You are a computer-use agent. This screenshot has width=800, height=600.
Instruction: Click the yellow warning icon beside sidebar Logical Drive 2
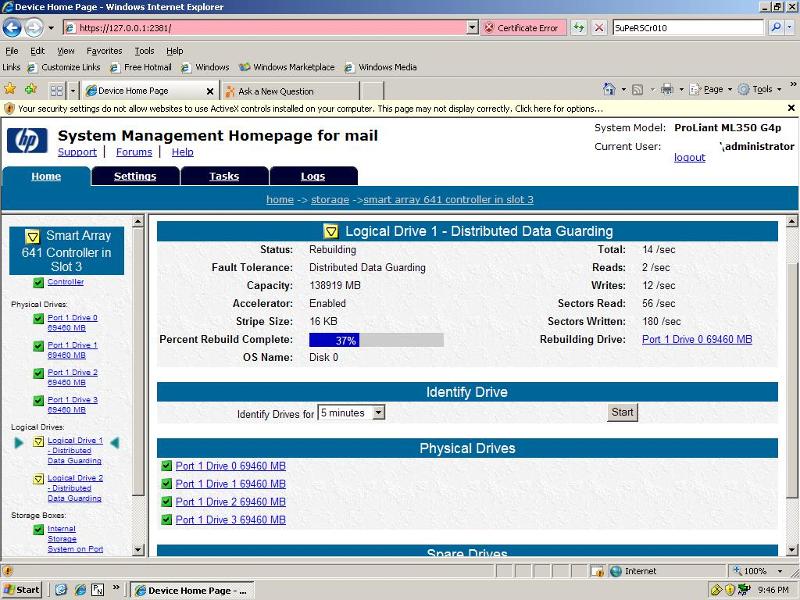coord(38,479)
